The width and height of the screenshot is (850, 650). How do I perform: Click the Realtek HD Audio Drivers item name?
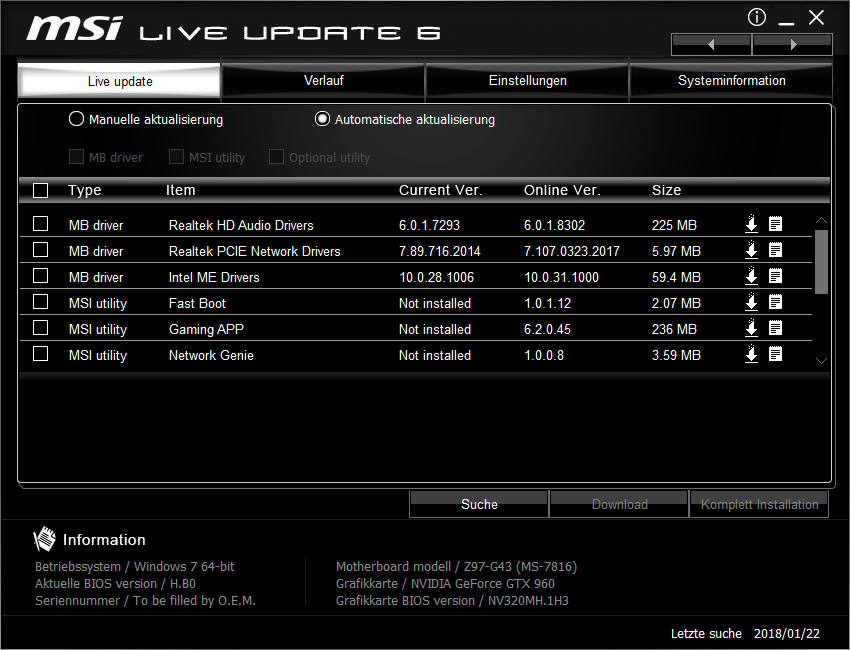(241, 225)
